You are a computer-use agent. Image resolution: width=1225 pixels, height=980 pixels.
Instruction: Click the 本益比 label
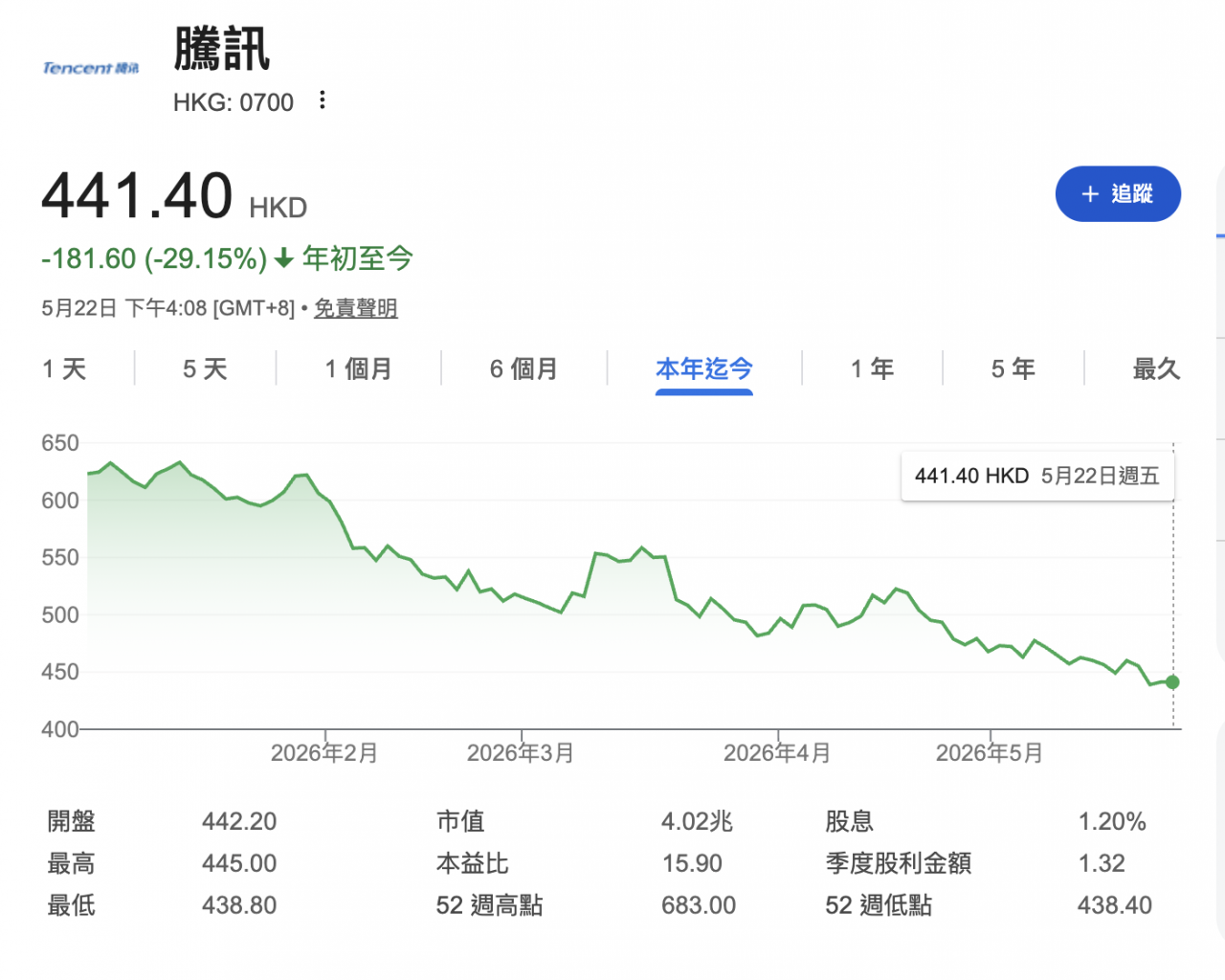click(x=473, y=864)
